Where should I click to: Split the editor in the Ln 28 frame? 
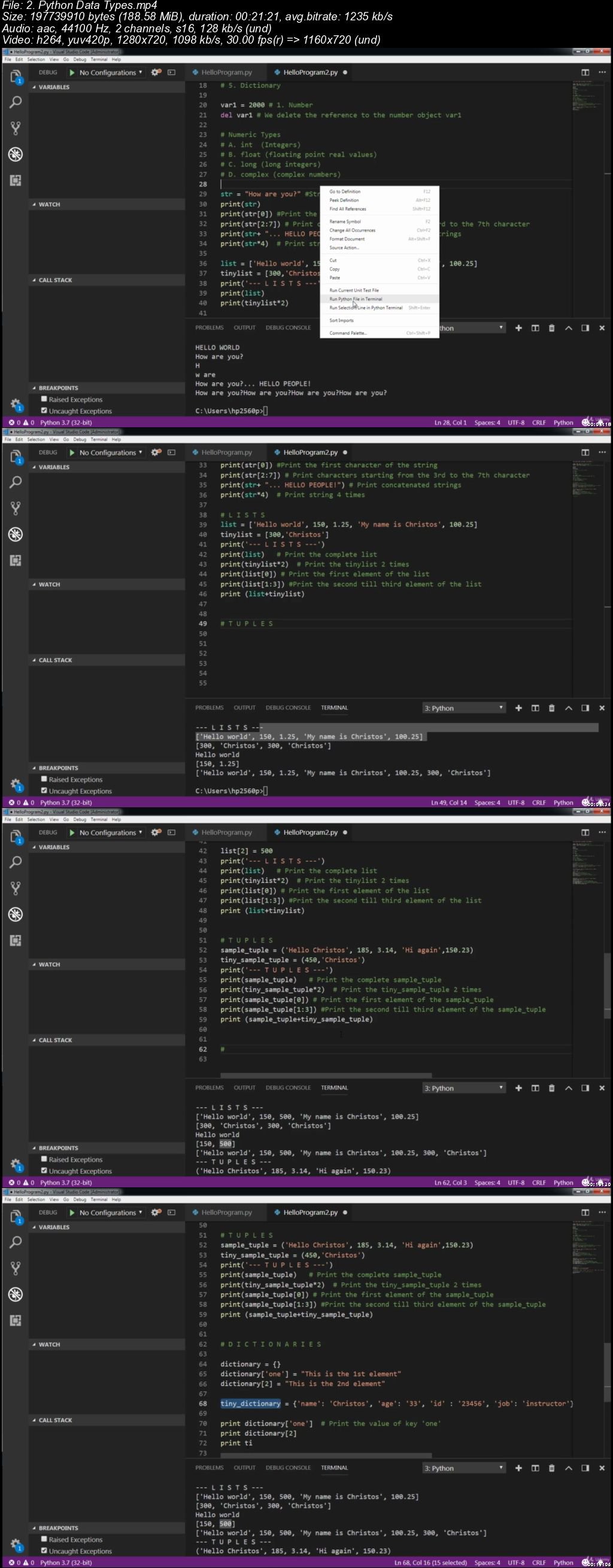point(585,72)
